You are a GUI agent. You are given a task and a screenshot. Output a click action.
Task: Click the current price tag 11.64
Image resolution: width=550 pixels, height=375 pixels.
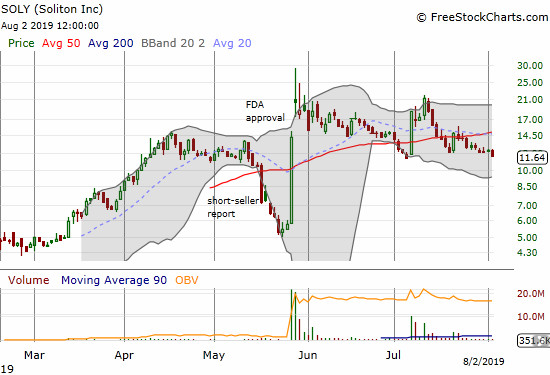coord(532,158)
